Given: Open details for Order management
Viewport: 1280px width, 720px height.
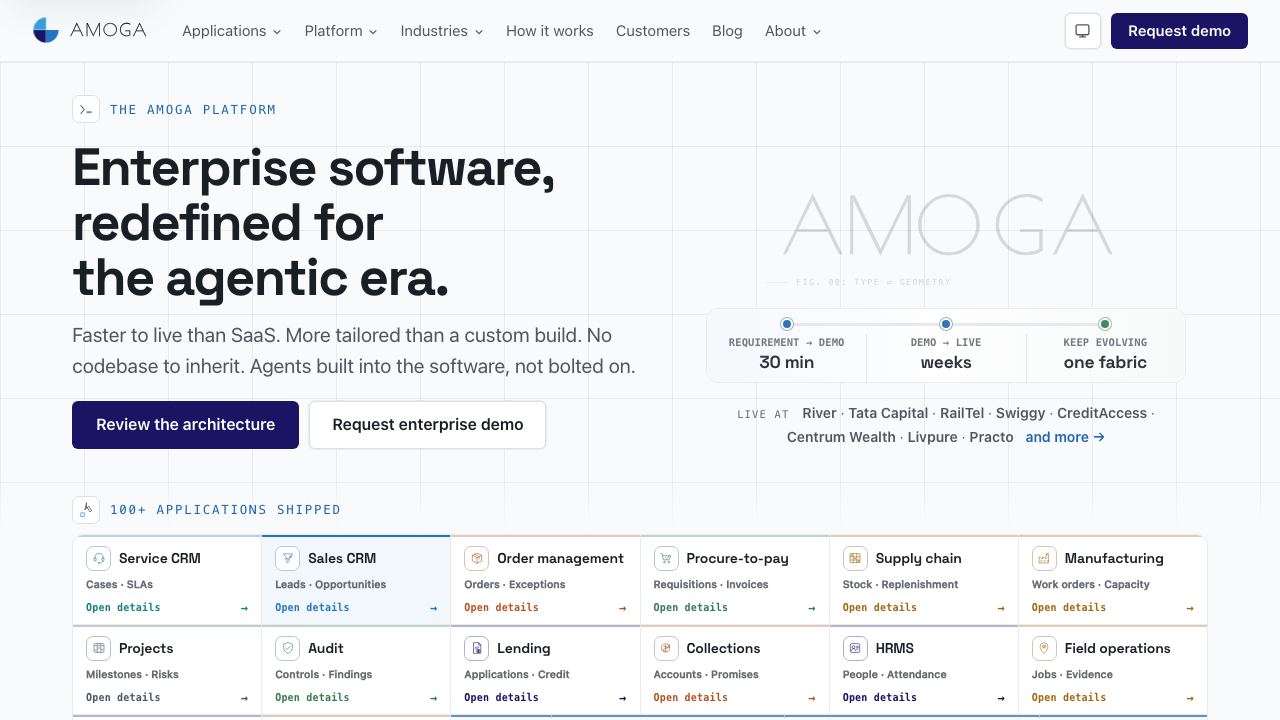Looking at the screenshot, I should tap(501, 607).
